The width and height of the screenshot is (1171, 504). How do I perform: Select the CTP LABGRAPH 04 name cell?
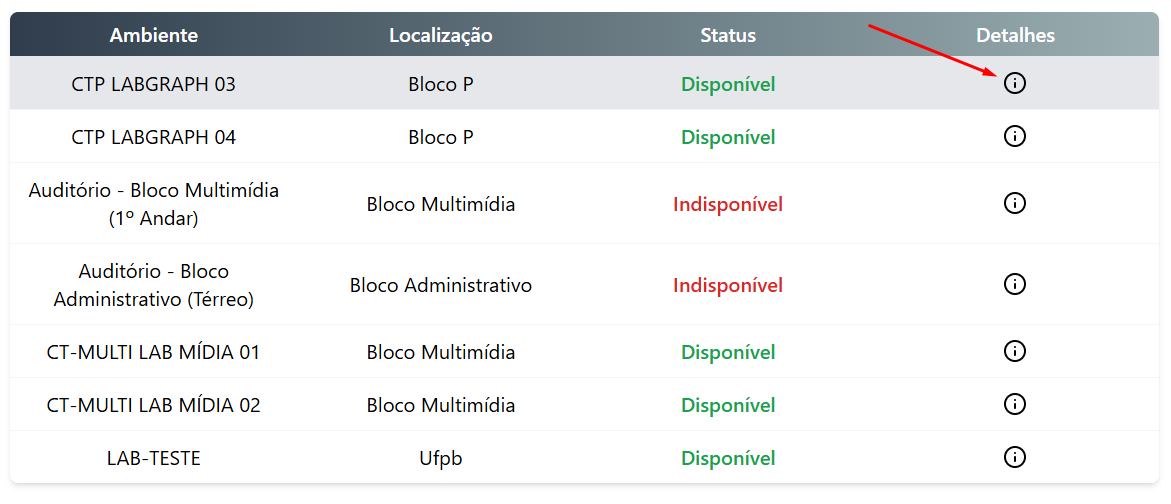click(154, 137)
